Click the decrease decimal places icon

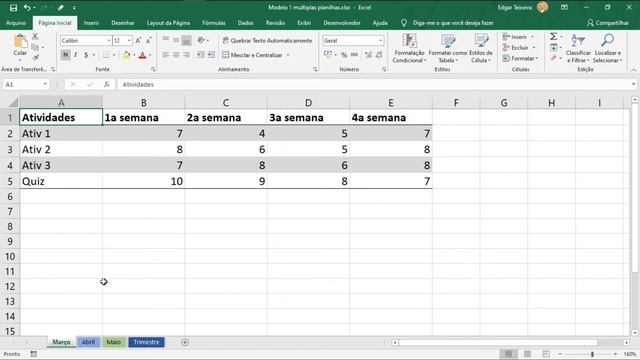(379, 55)
